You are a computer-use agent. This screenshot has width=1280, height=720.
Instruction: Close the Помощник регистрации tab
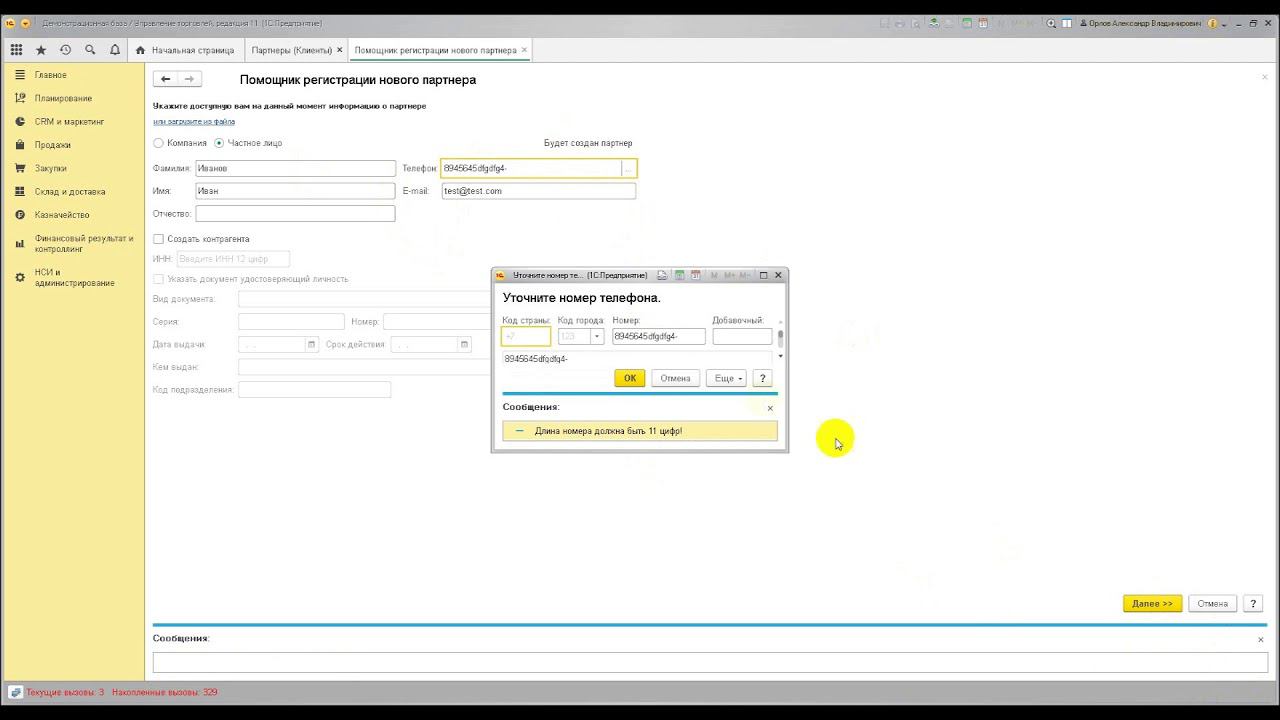525,50
